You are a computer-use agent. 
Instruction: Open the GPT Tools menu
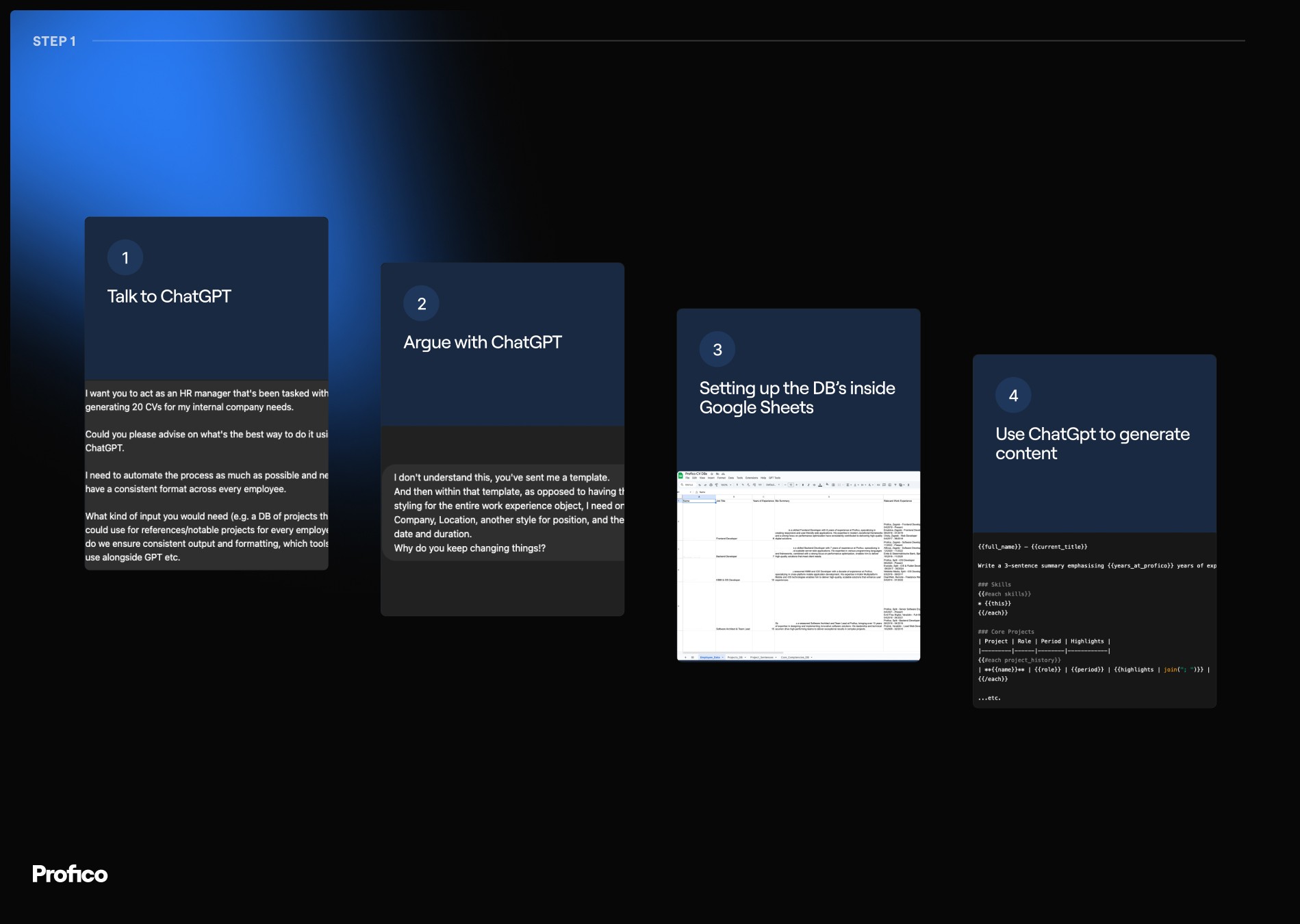pyautogui.click(x=774, y=478)
